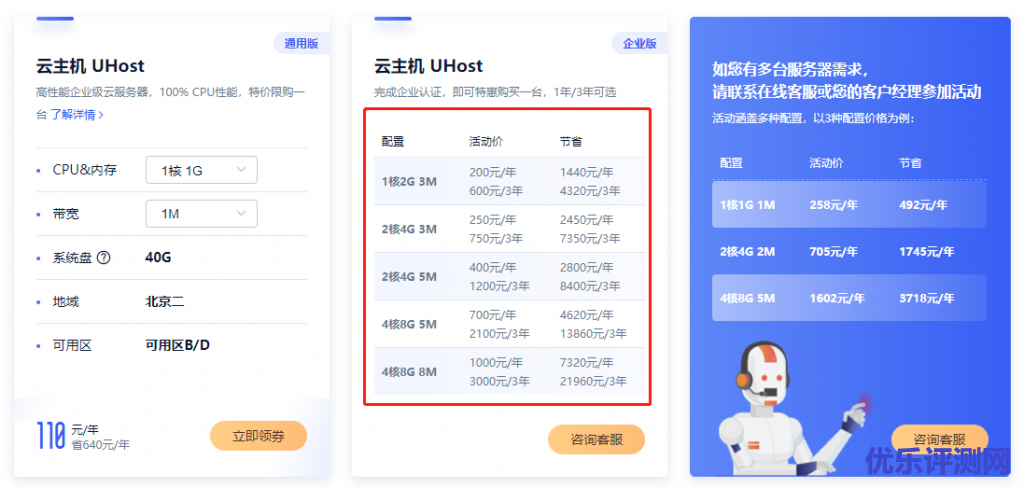This screenshot has width=1024, height=488.
Task: Click the 1核1G 1M row on blue card
Action: [849, 204]
